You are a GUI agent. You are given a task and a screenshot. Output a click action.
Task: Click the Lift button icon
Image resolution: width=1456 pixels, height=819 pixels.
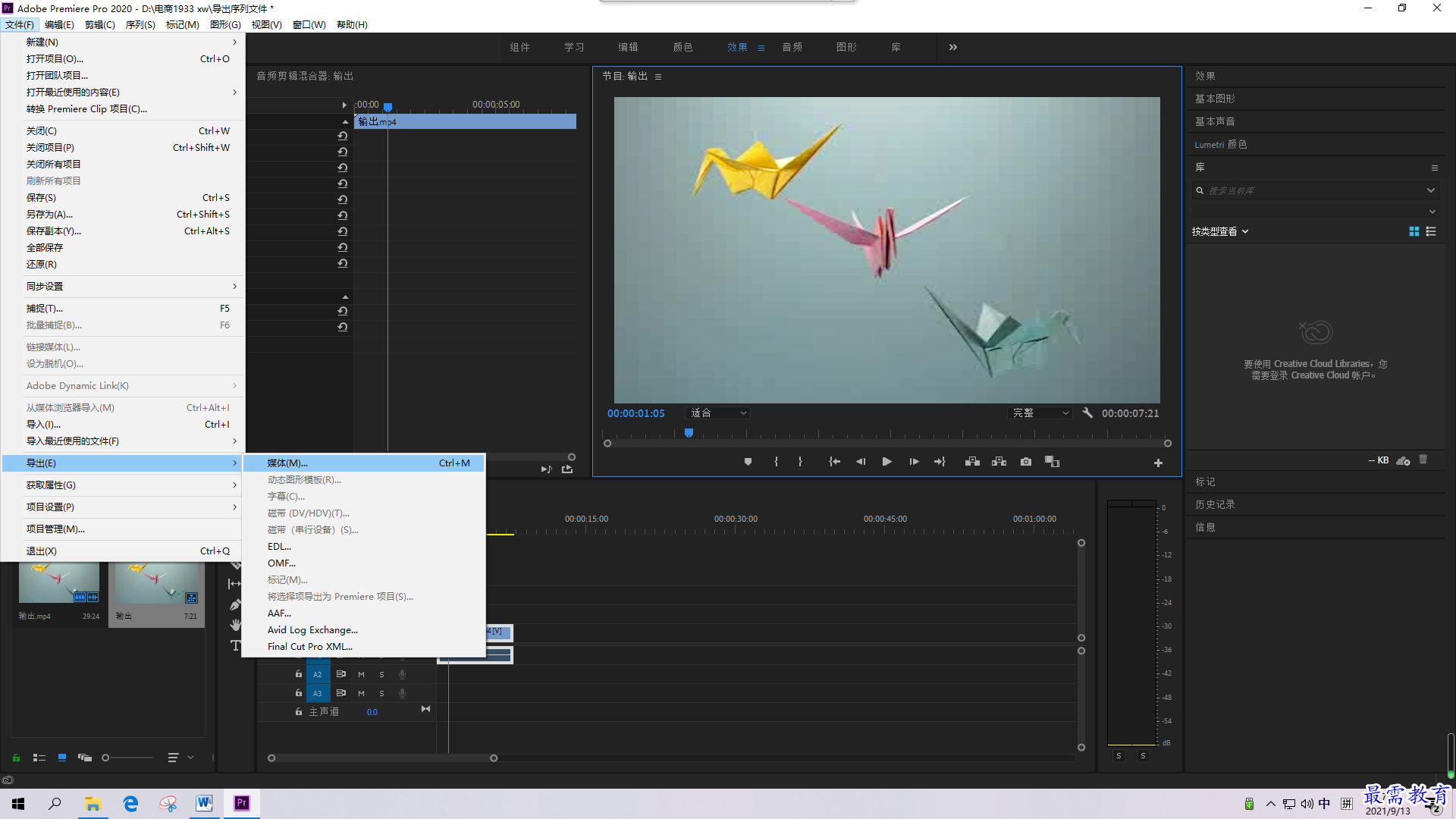click(972, 462)
